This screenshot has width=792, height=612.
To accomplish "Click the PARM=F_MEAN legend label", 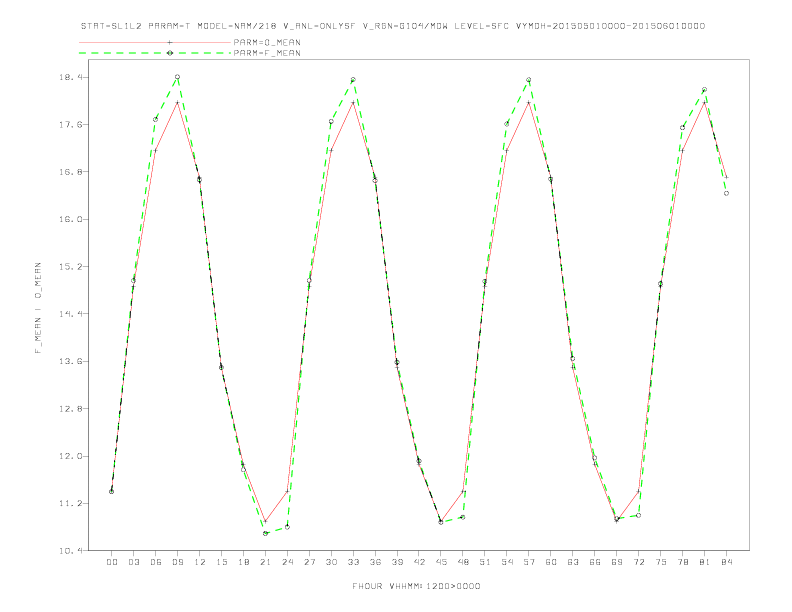I will click(267, 53).
